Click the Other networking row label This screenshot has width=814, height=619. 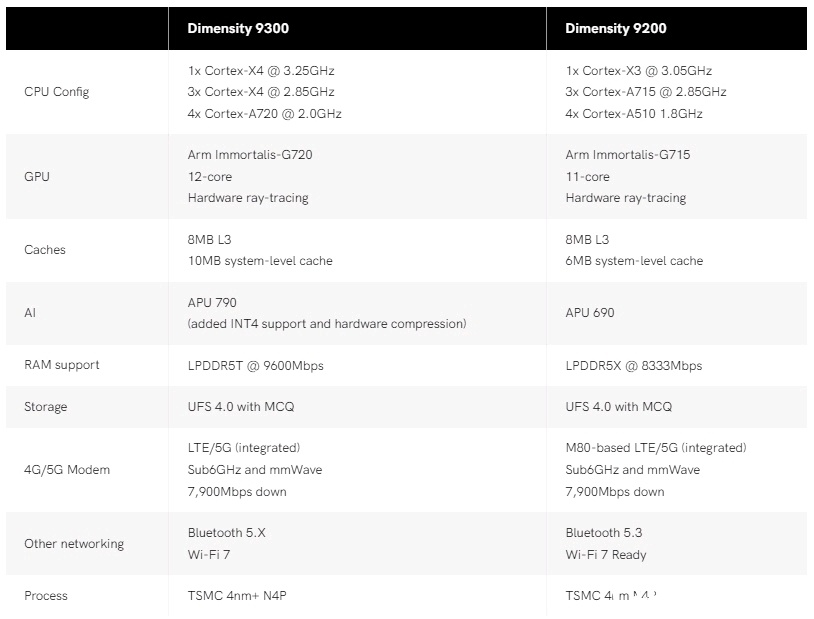74,544
